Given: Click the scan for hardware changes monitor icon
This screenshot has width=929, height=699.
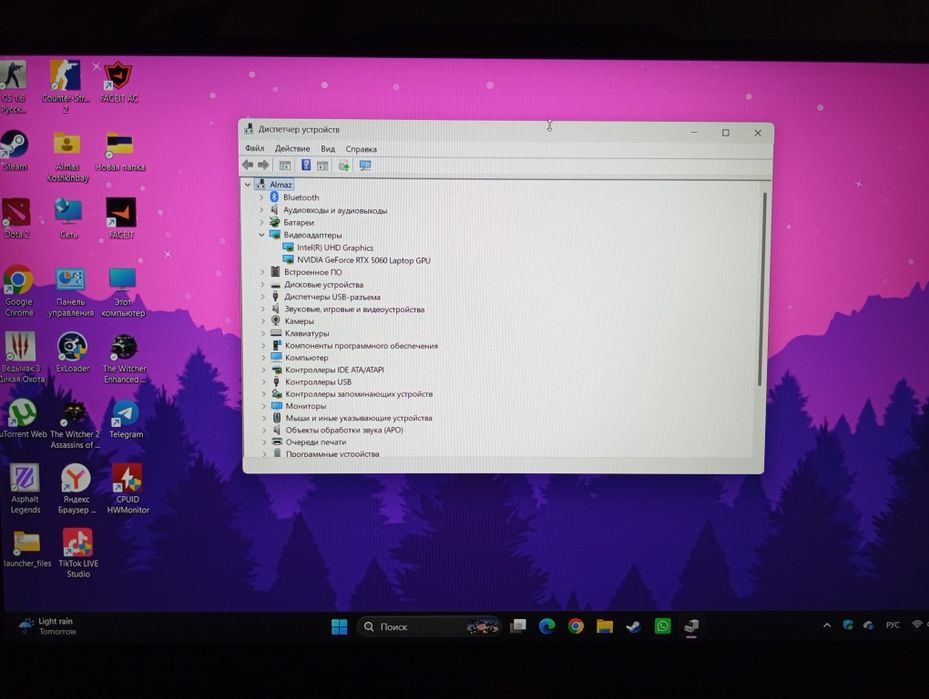Looking at the screenshot, I should pyautogui.click(x=365, y=166).
